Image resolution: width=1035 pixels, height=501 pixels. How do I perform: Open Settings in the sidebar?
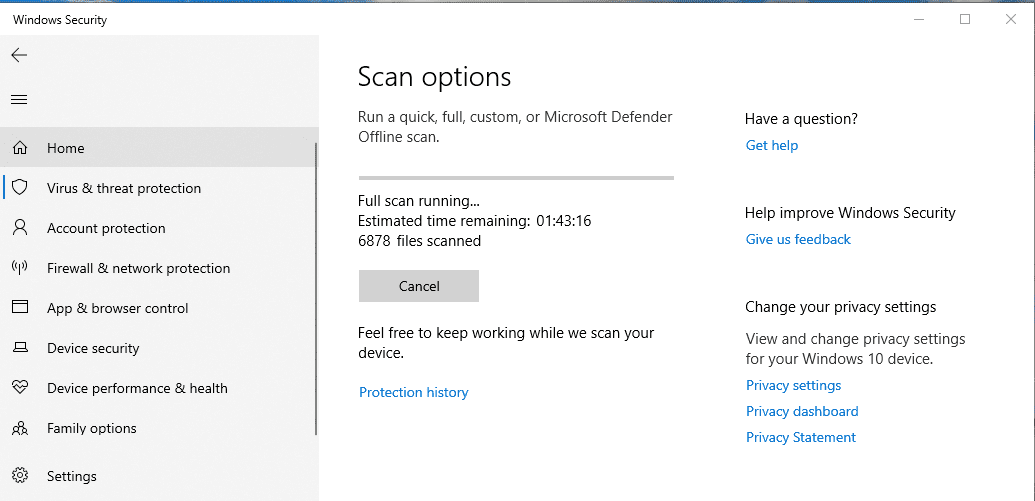point(158,476)
